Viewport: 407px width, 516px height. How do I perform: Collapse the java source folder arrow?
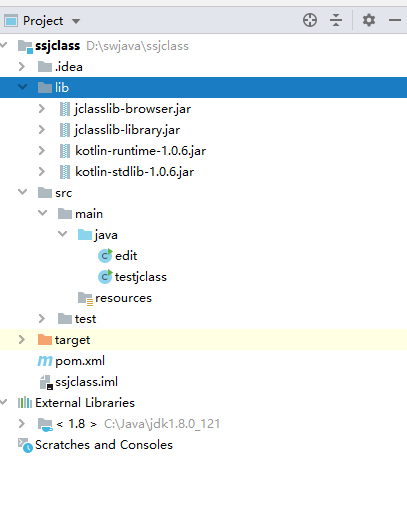click(62, 234)
